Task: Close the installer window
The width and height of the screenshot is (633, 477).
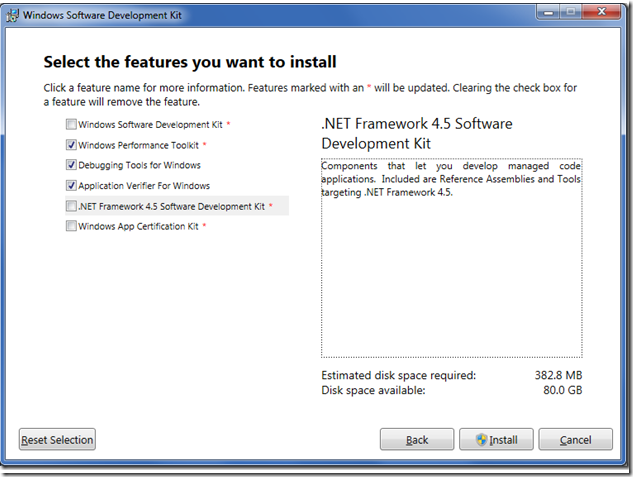Action: [602, 12]
